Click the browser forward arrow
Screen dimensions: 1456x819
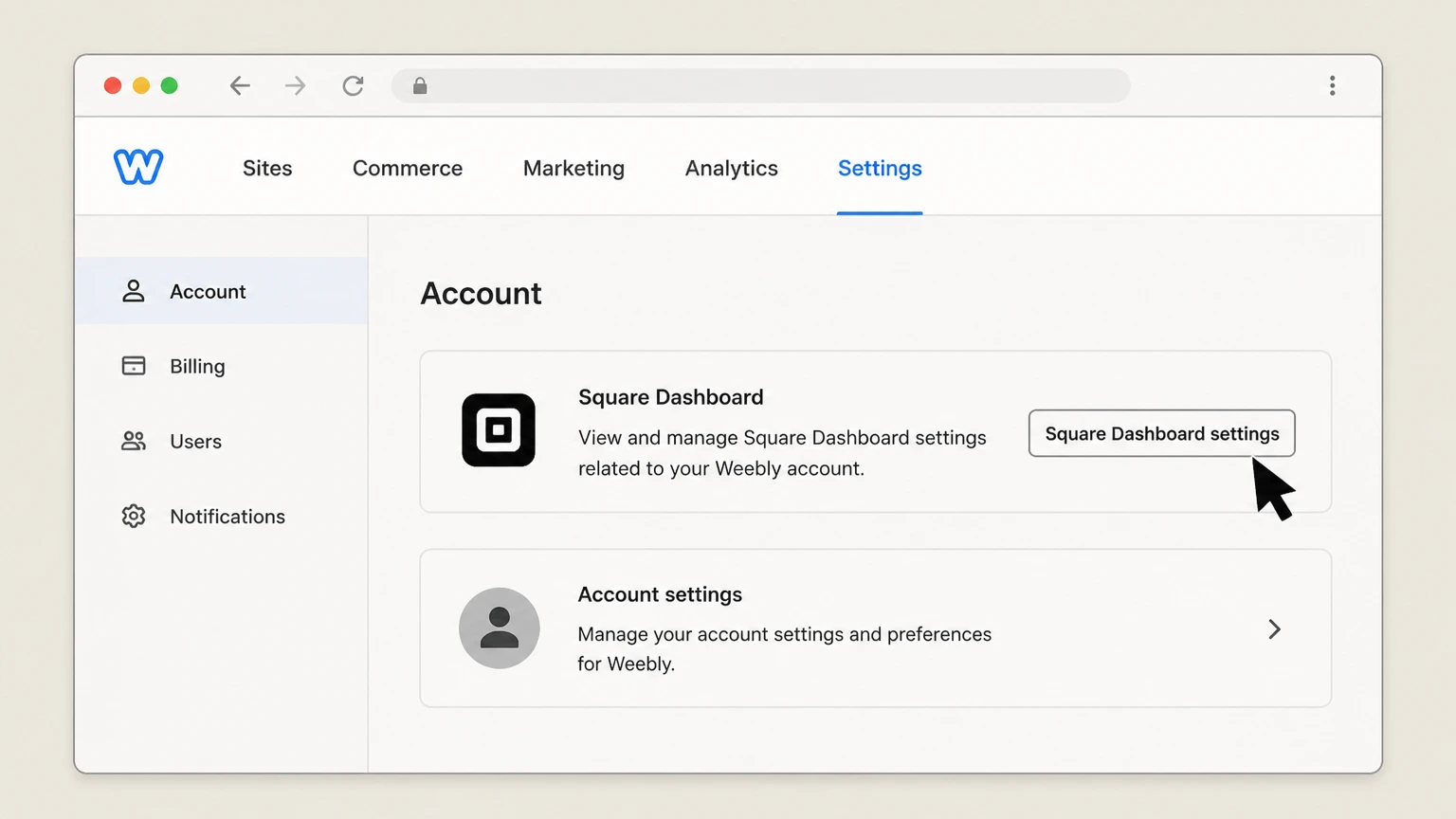(x=296, y=86)
